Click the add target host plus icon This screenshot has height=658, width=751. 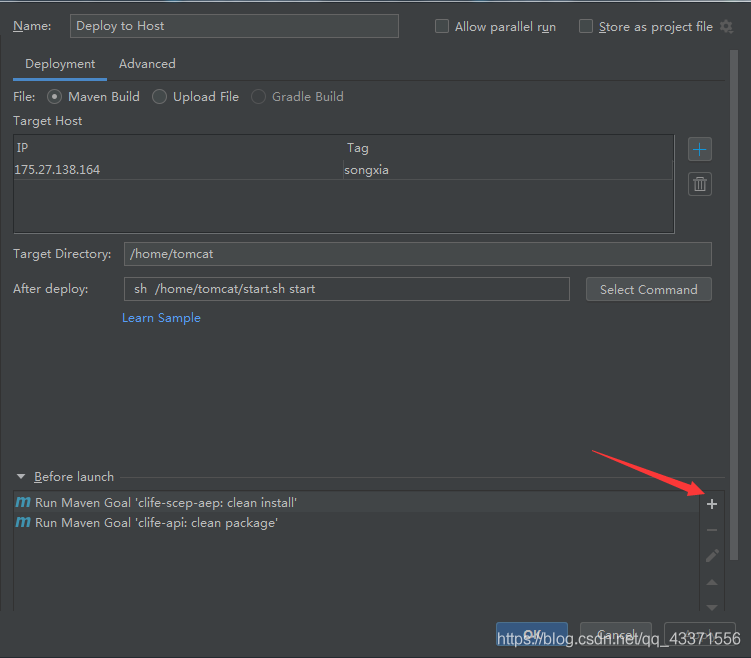click(x=700, y=149)
